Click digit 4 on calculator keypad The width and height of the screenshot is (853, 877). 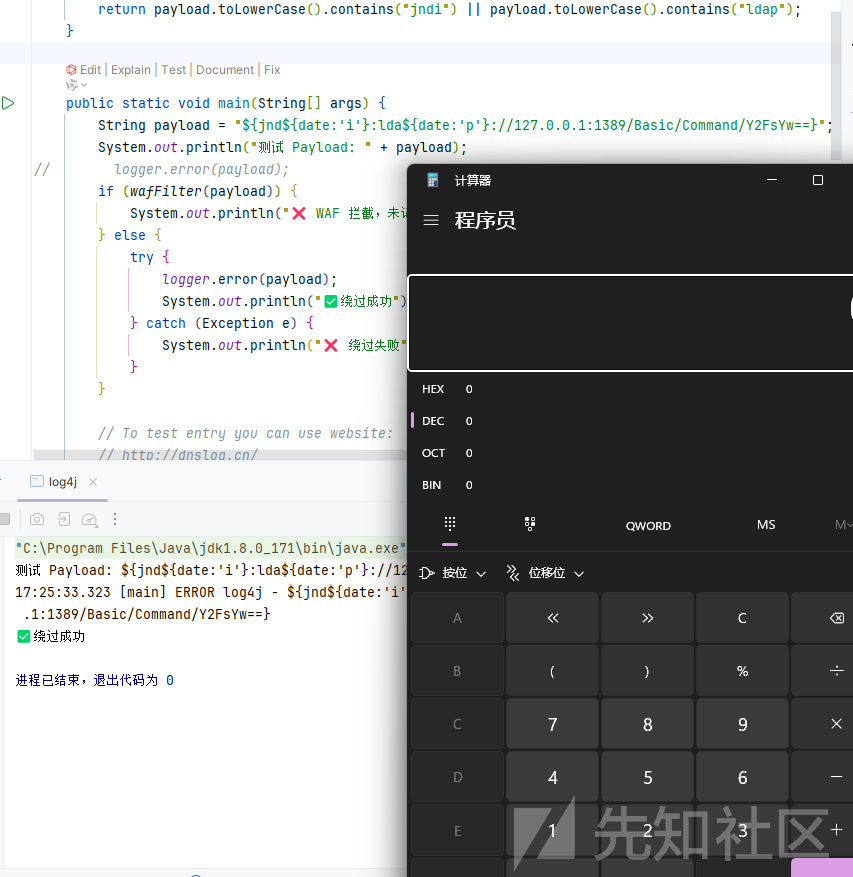point(553,777)
